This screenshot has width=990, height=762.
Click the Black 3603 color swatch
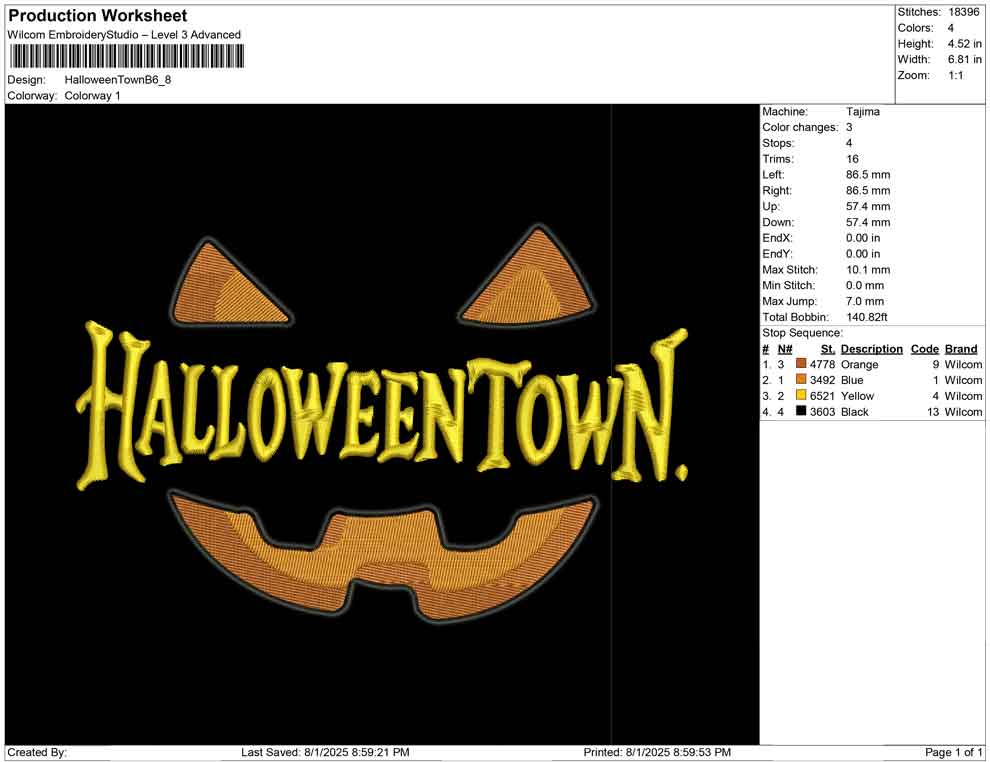801,411
